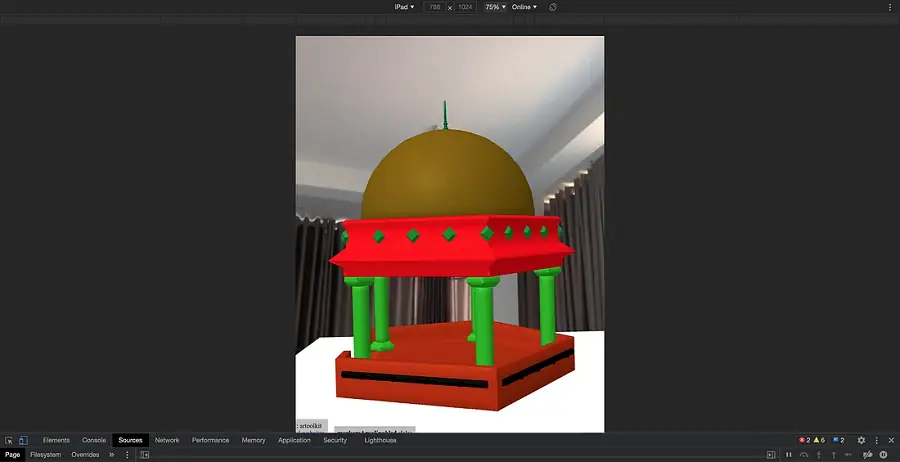Select the Page sub-tab in Sources

(13, 455)
